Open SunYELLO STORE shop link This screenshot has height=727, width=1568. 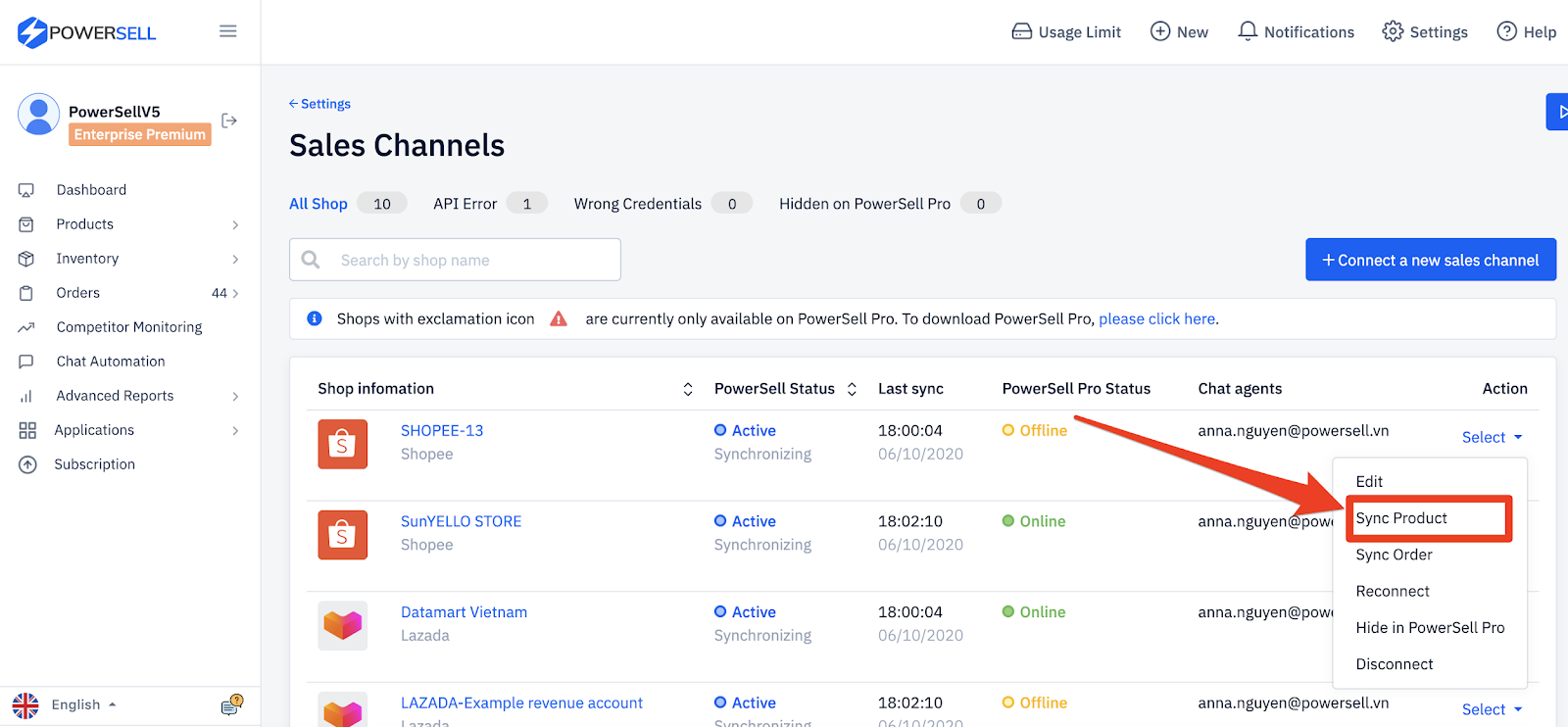coord(461,521)
